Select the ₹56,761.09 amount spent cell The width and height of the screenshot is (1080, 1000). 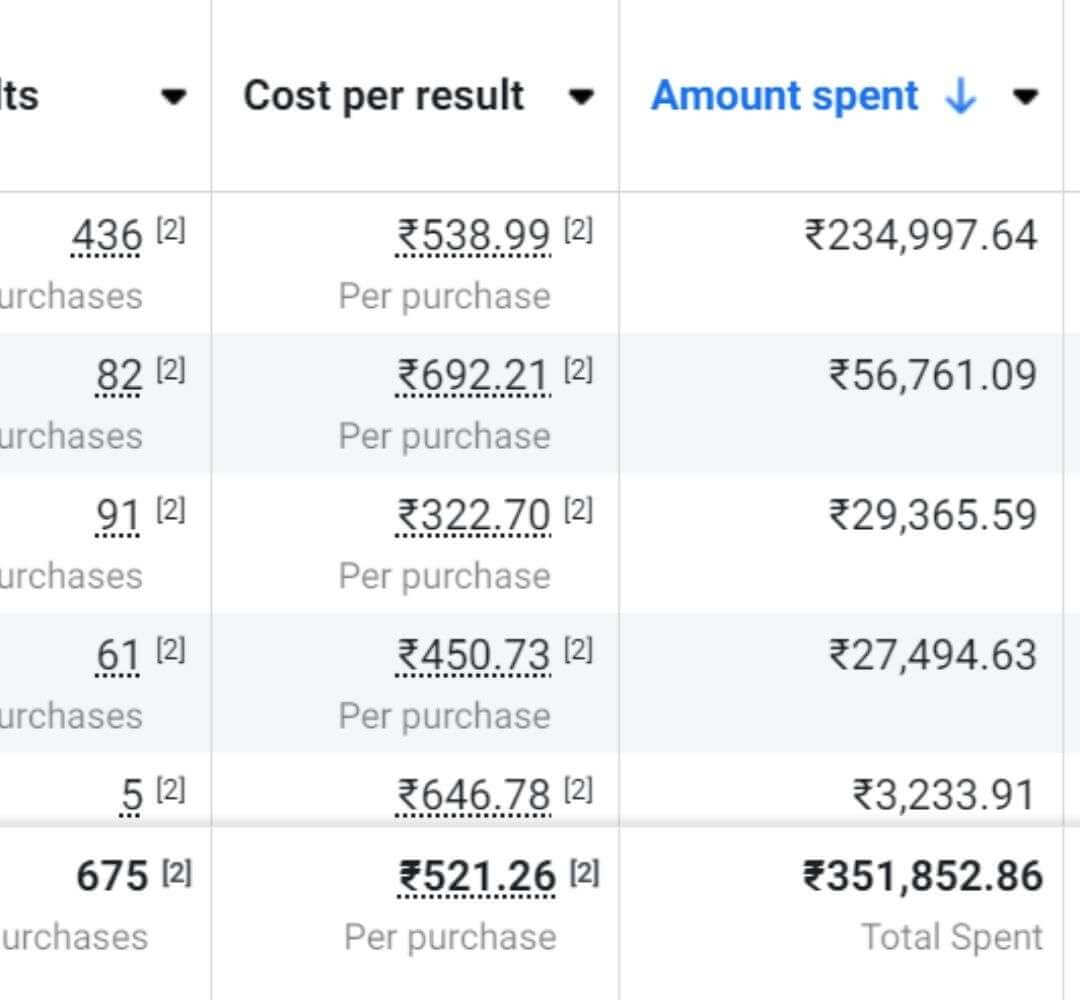point(933,375)
